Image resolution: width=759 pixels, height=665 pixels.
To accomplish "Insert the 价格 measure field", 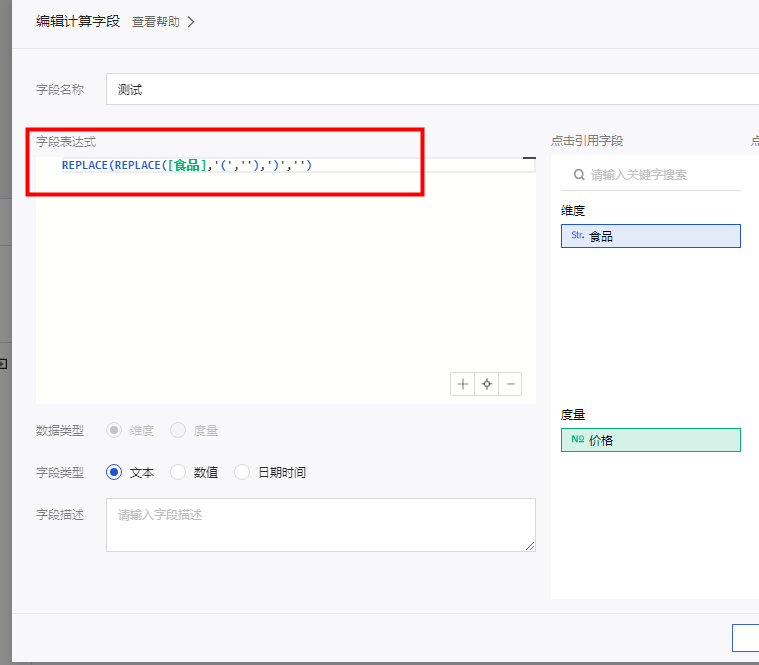I will [651, 440].
